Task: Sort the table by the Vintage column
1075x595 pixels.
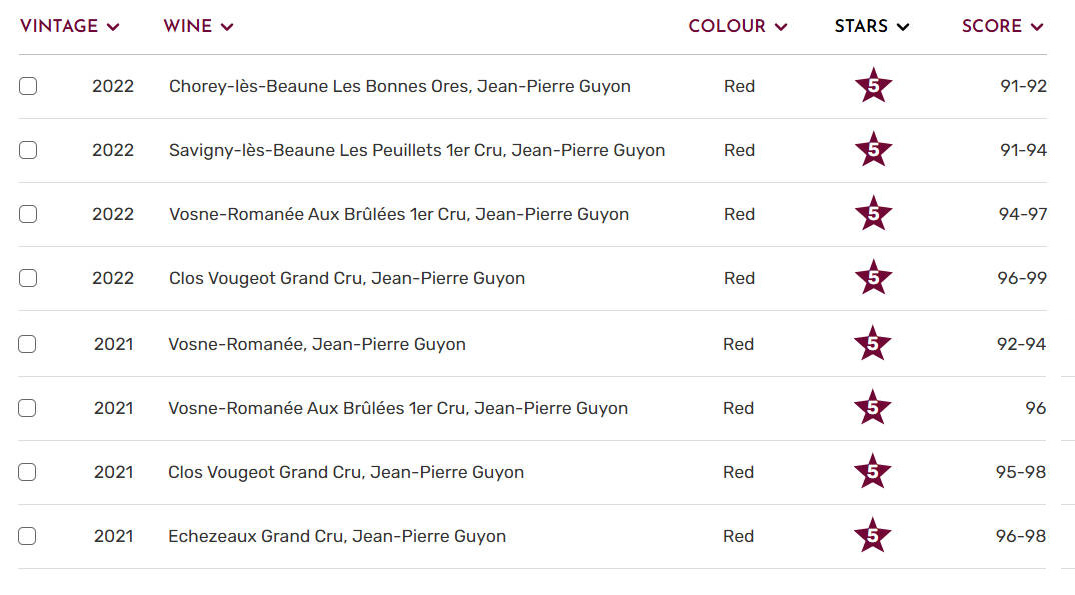Action: (x=69, y=26)
